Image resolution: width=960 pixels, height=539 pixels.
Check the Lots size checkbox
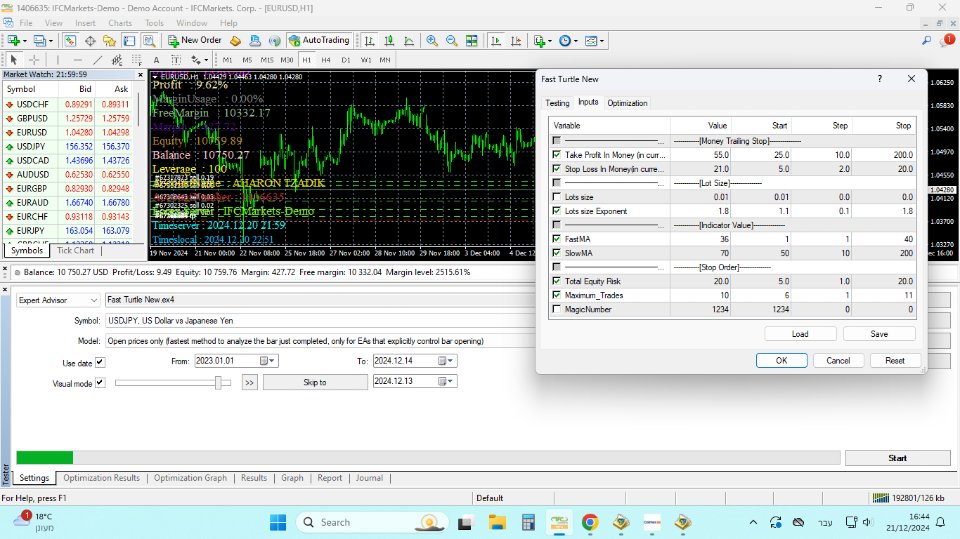[x=557, y=197]
